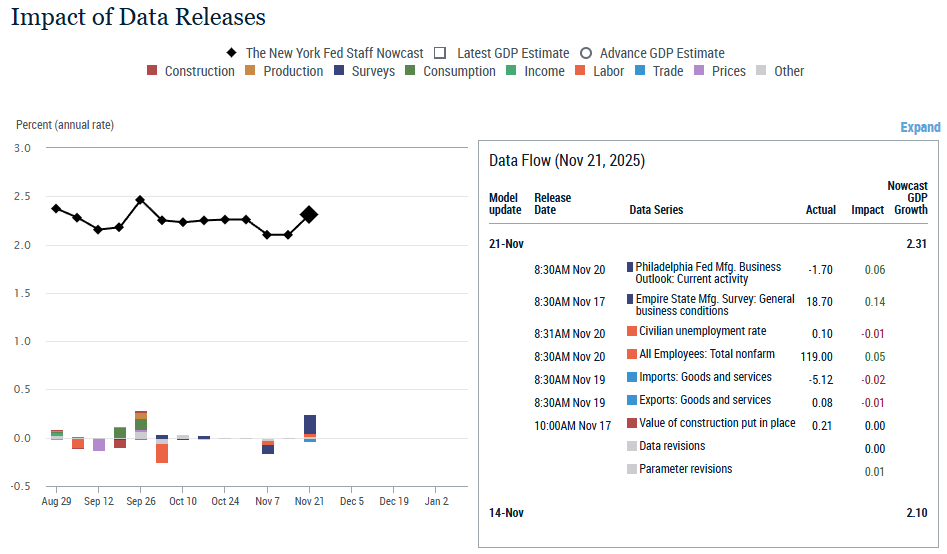Toggle the Production legend item
The height and width of the screenshot is (554, 947).
coord(251,71)
